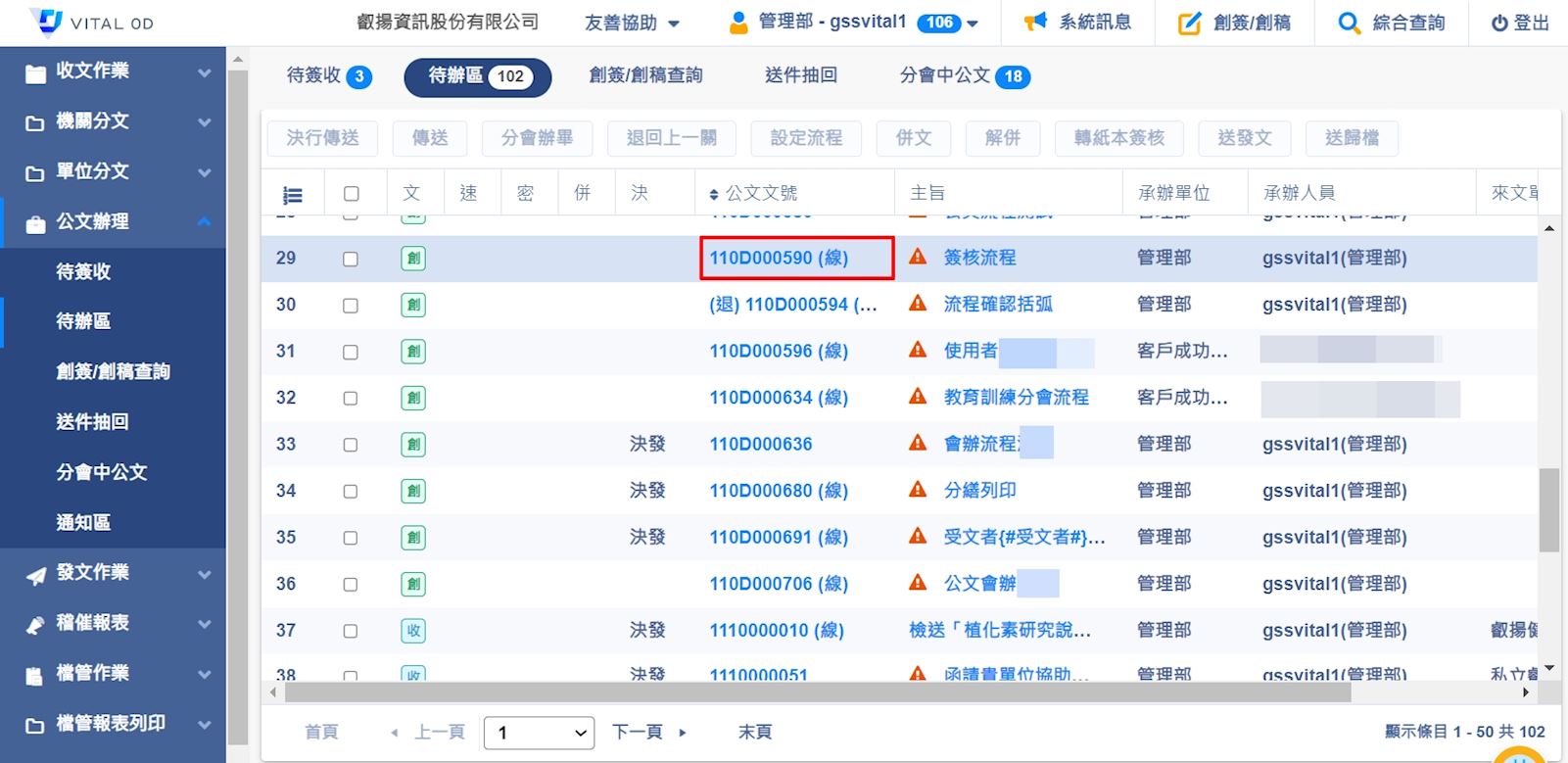
Task: Click the VITAL OD logo icon
Action: [46, 21]
